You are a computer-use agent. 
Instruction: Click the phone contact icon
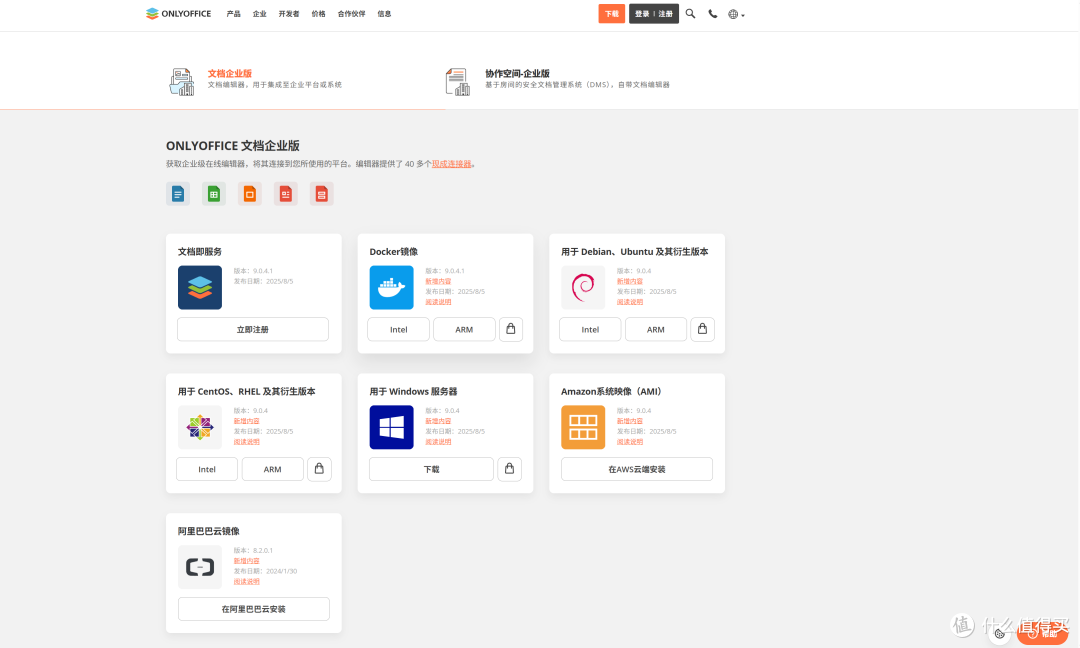point(713,14)
